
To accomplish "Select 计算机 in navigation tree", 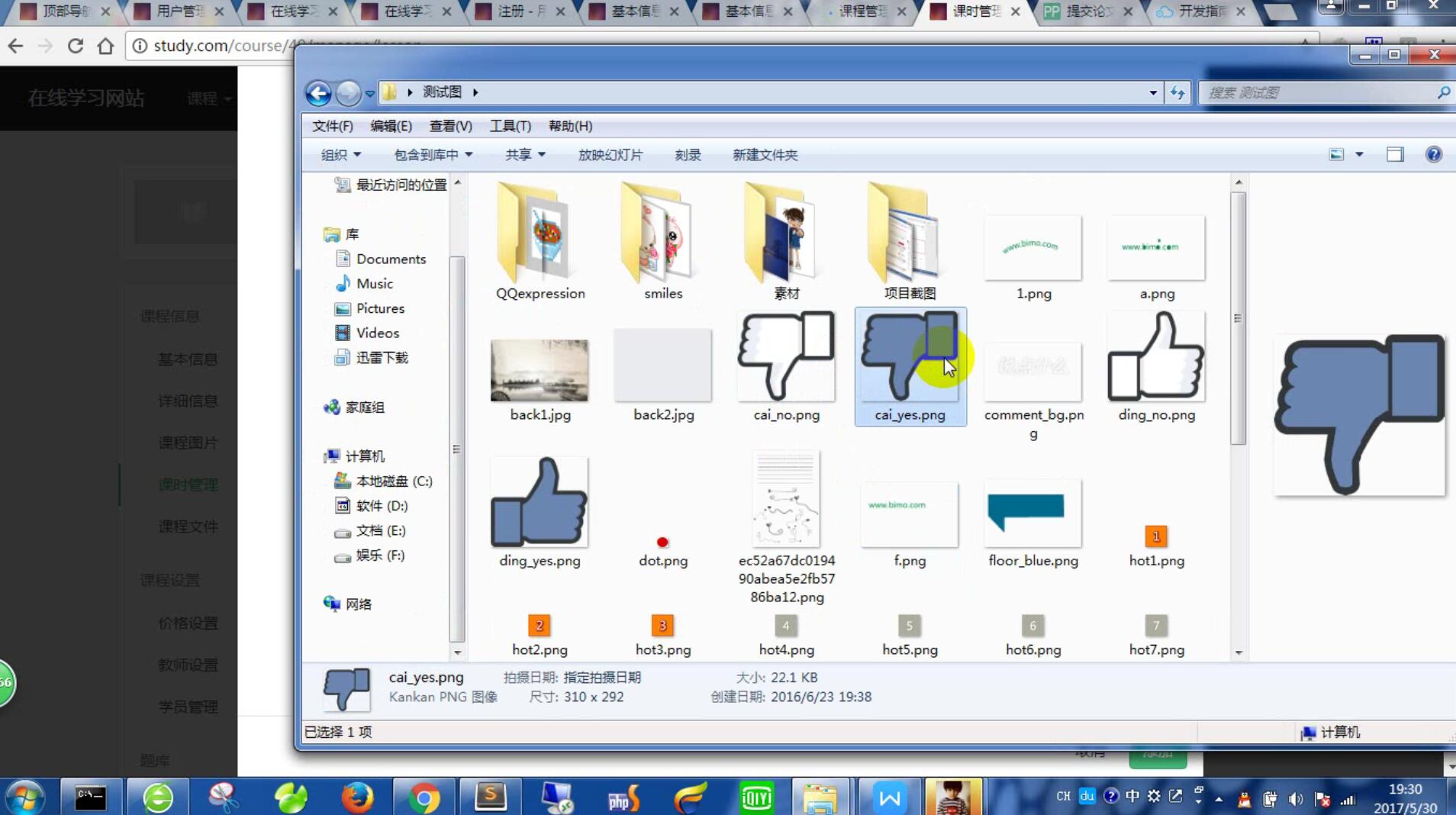I will click(x=354, y=456).
